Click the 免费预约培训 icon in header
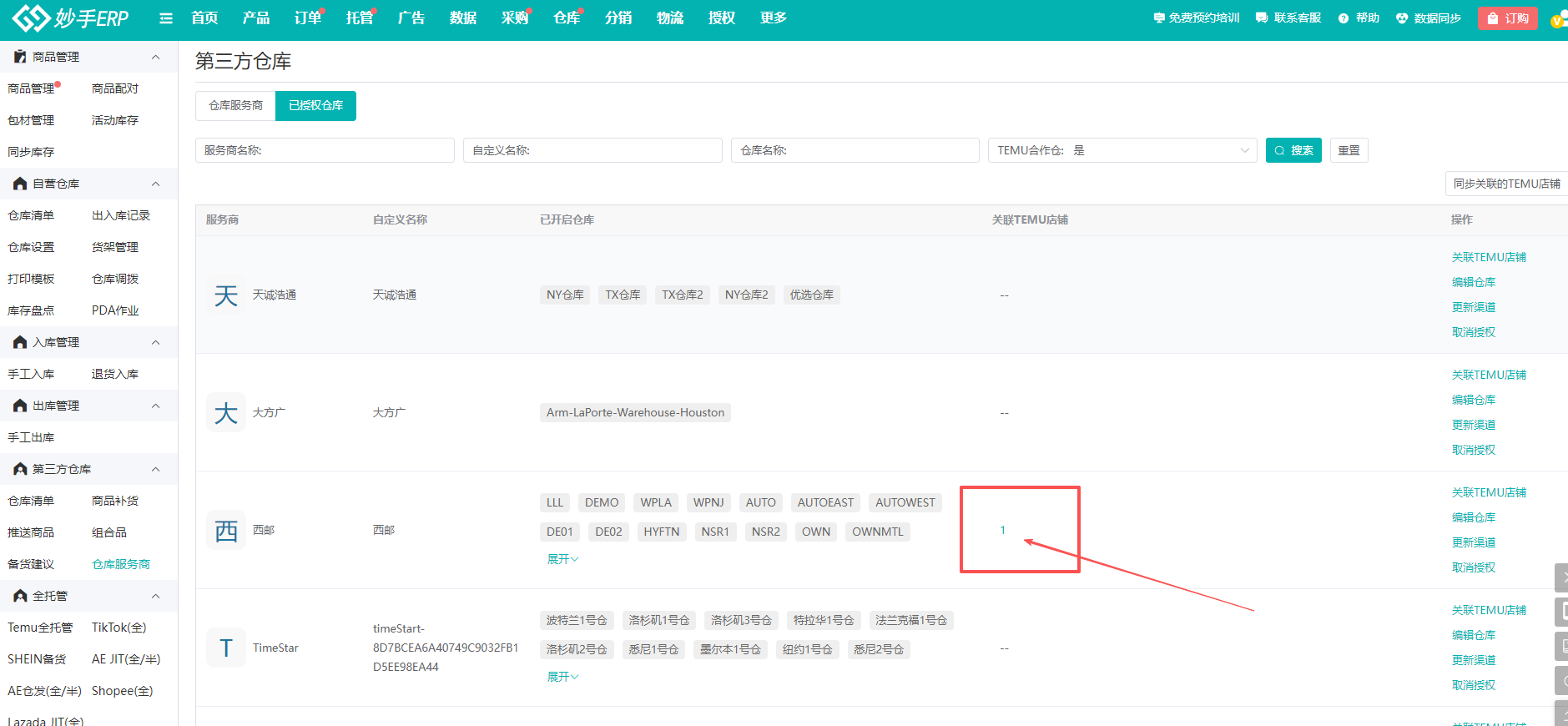 1158,18
